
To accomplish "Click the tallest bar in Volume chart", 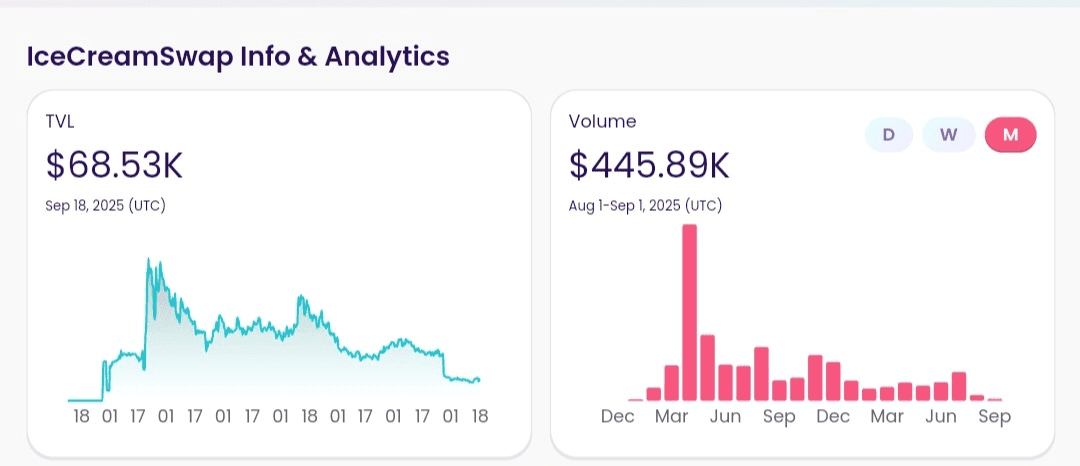I will point(689,312).
